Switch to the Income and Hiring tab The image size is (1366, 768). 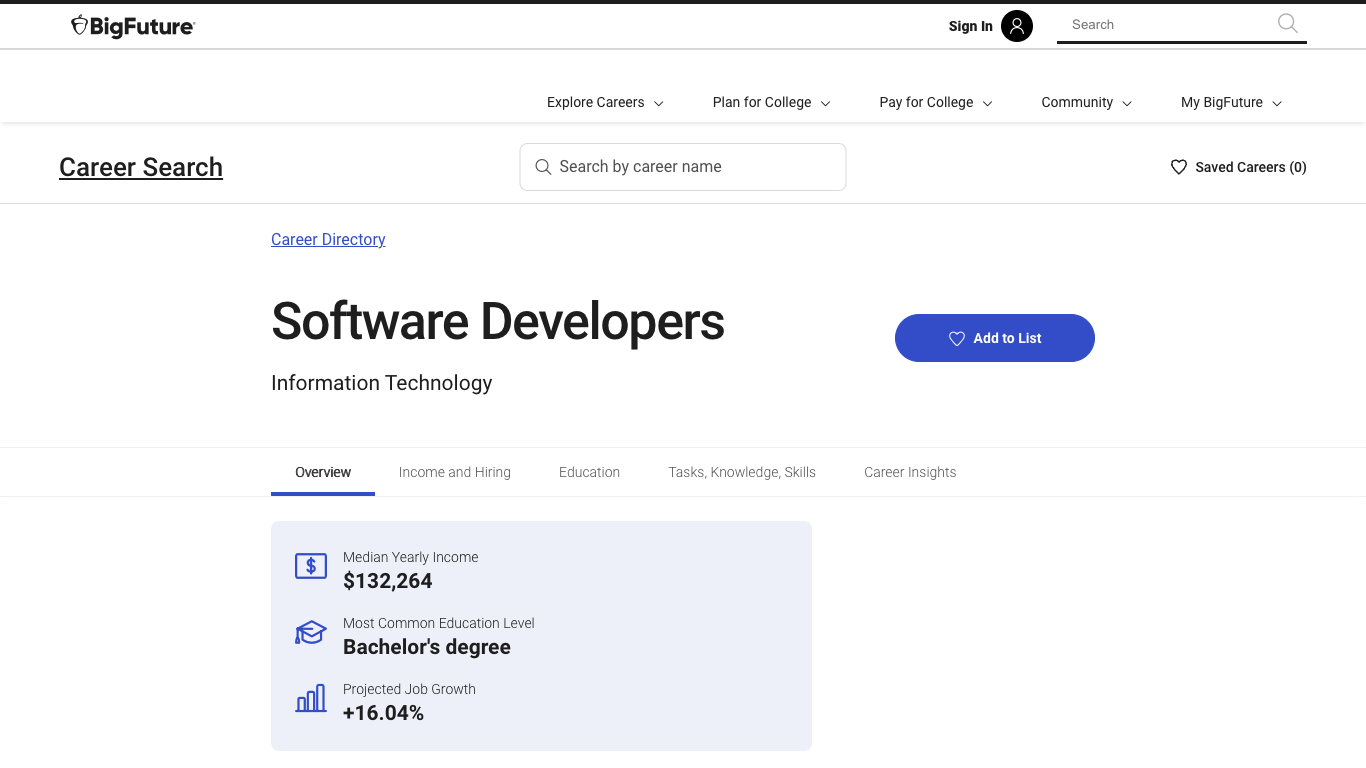click(x=455, y=472)
